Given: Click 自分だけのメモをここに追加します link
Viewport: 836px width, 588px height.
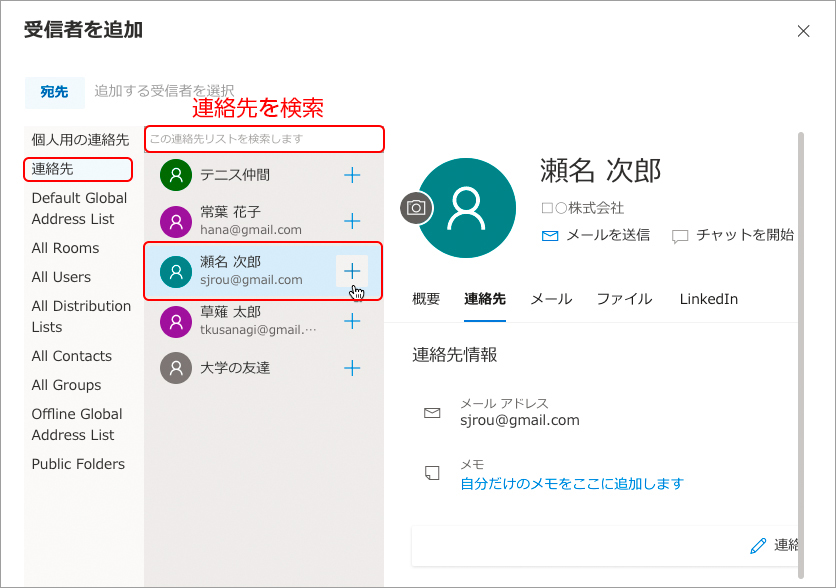Looking at the screenshot, I should pyautogui.click(x=572, y=484).
